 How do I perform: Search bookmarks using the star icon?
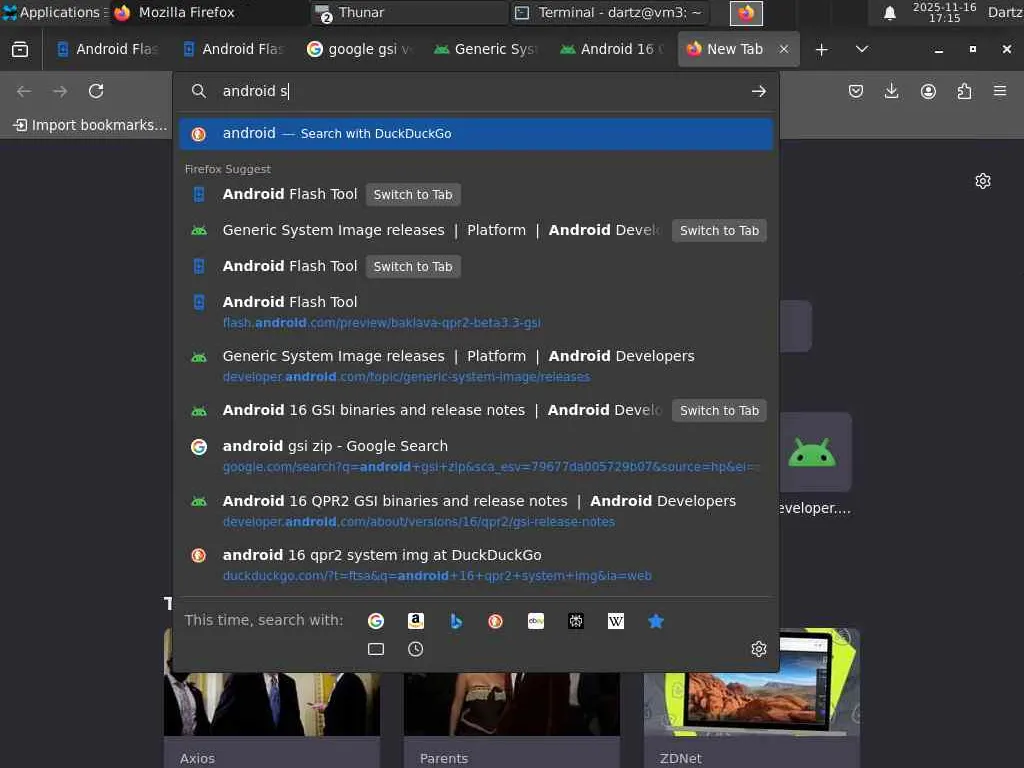pos(656,620)
